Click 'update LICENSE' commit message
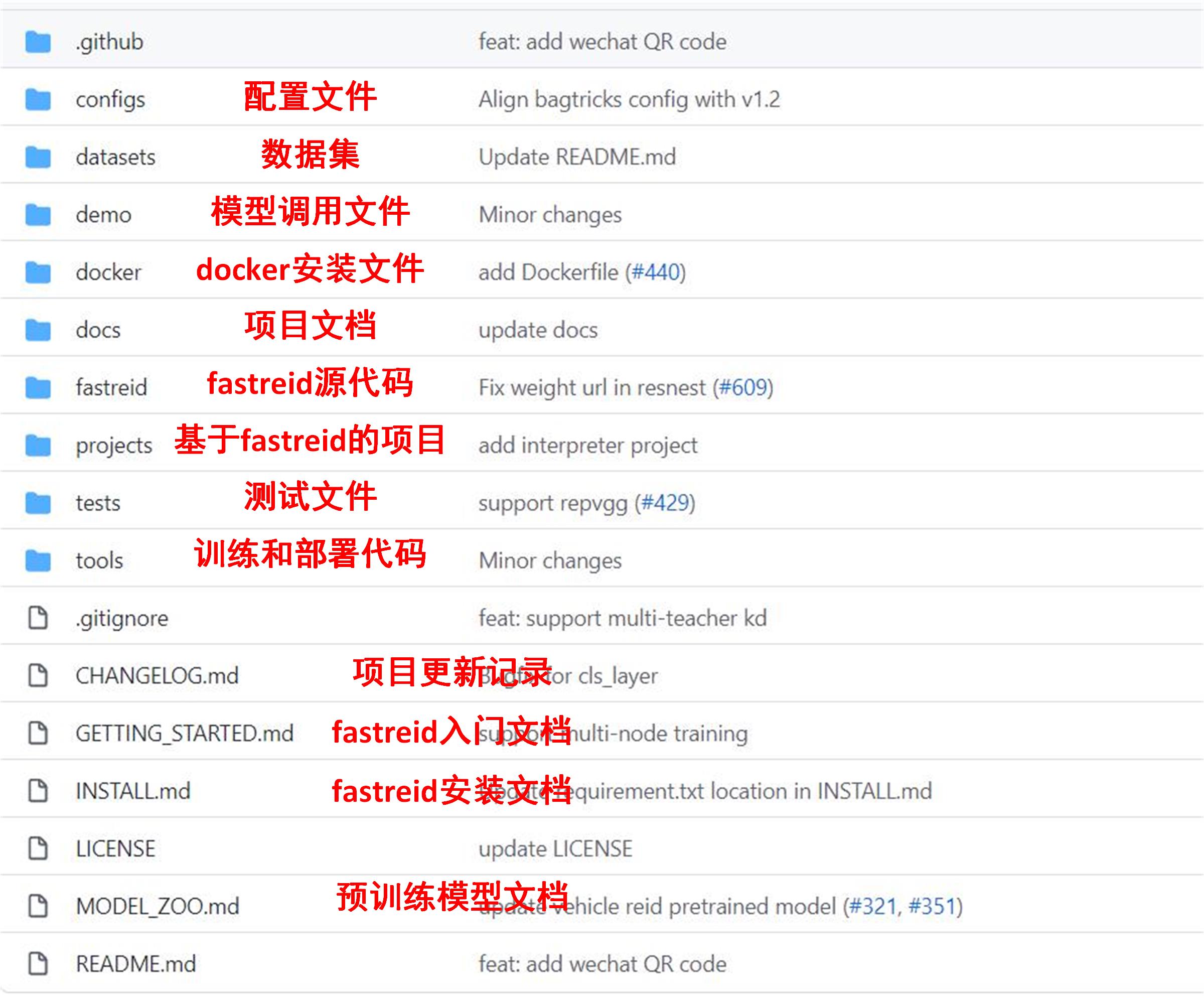1204x1001 pixels. 555,849
